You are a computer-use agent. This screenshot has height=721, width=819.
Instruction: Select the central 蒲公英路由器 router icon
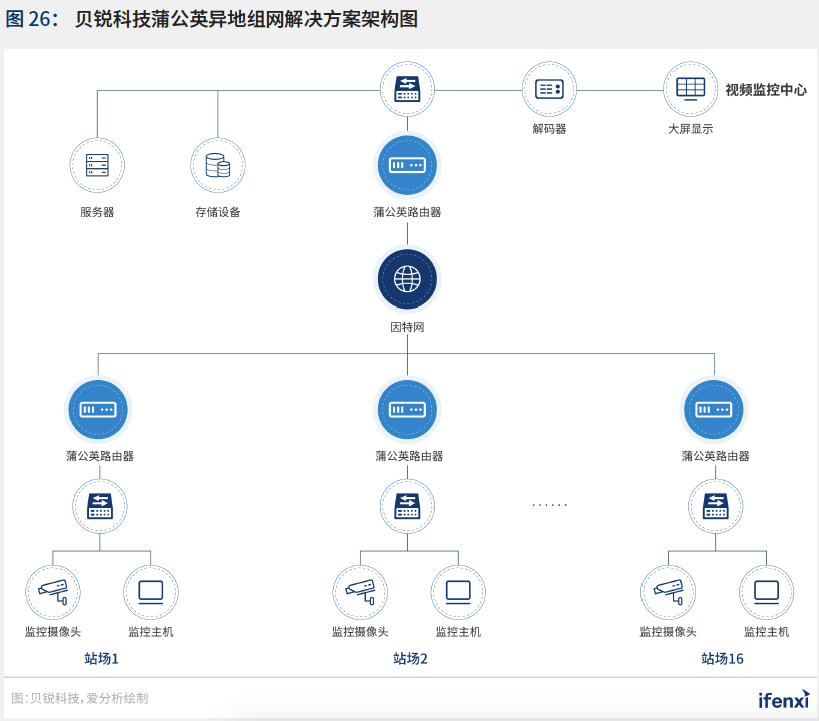pyautogui.click(x=407, y=166)
